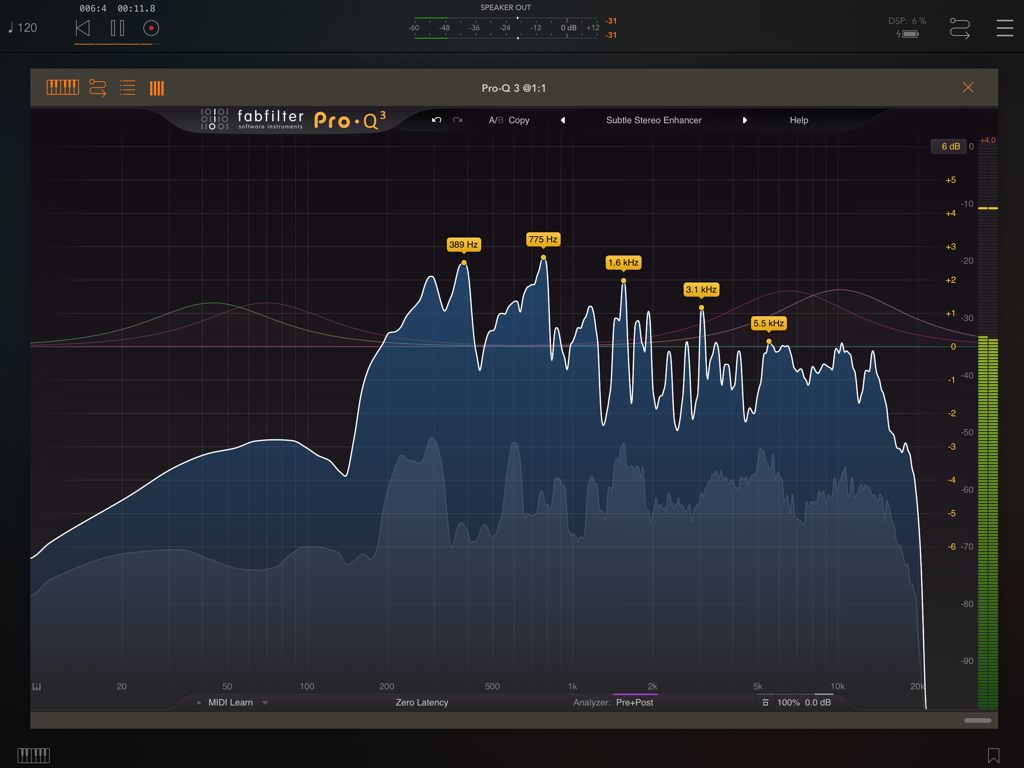Toggle the record button in the transport
This screenshot has height=768, width=1024.
151,28
